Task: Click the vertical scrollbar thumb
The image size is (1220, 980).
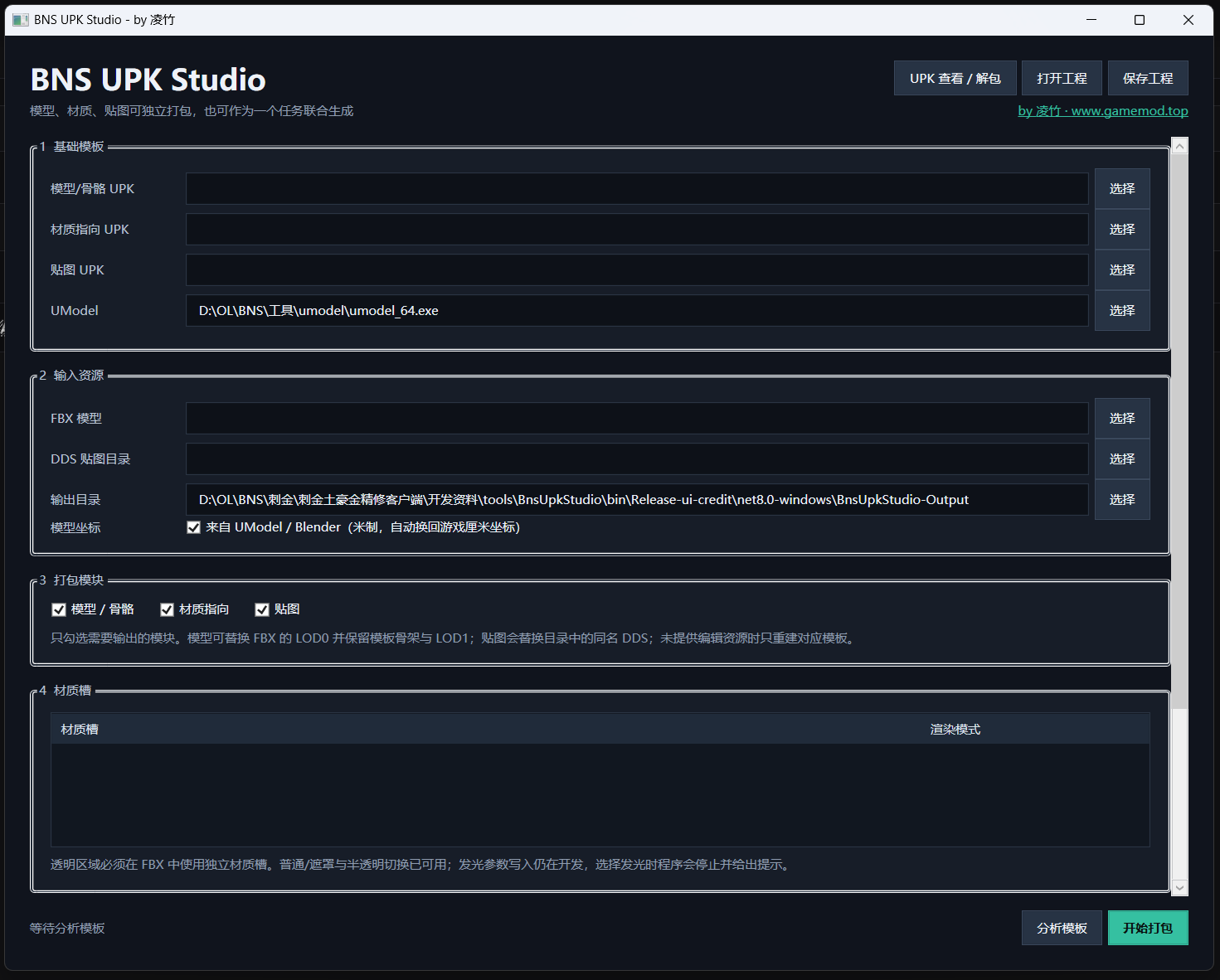Action: (x=1179, y=431)
